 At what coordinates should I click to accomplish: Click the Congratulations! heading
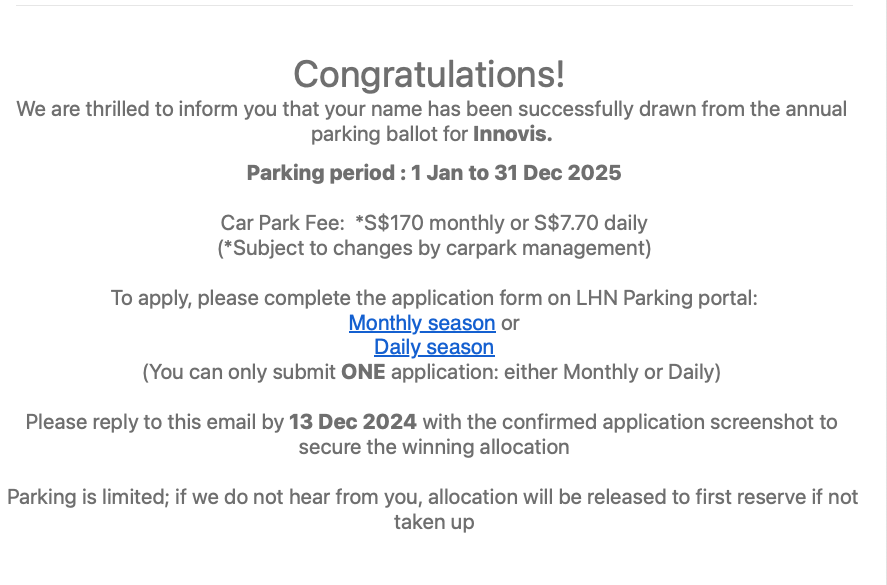tap(429, 74)
